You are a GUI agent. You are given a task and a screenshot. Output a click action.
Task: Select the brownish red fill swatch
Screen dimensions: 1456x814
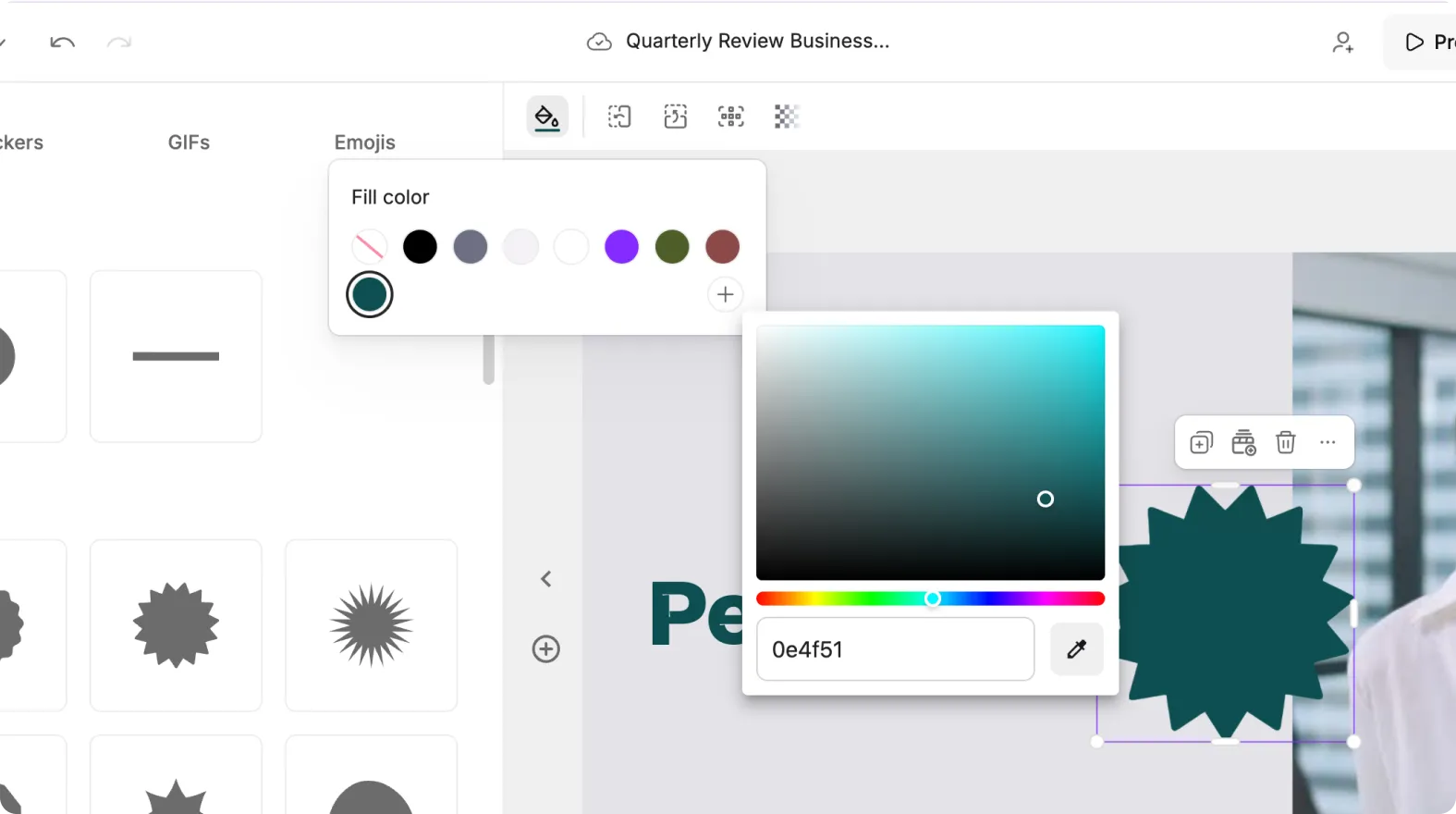[x=723, y=247]
